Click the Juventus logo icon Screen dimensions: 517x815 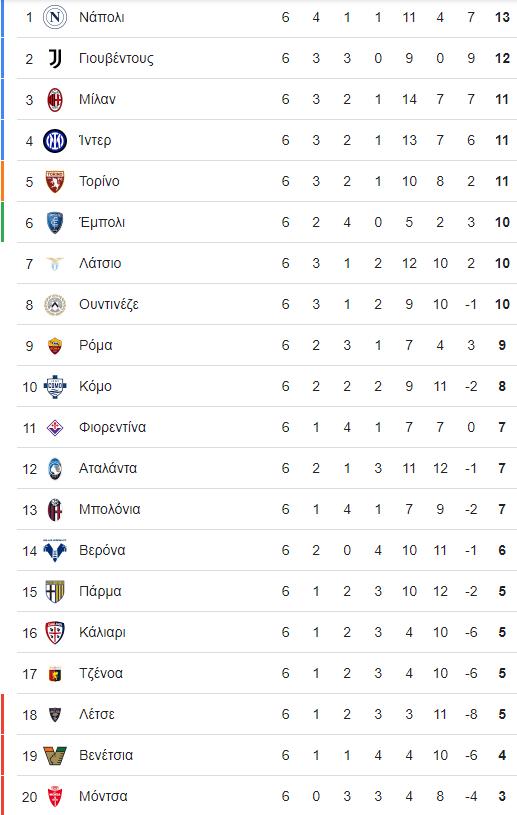point(55,58)
